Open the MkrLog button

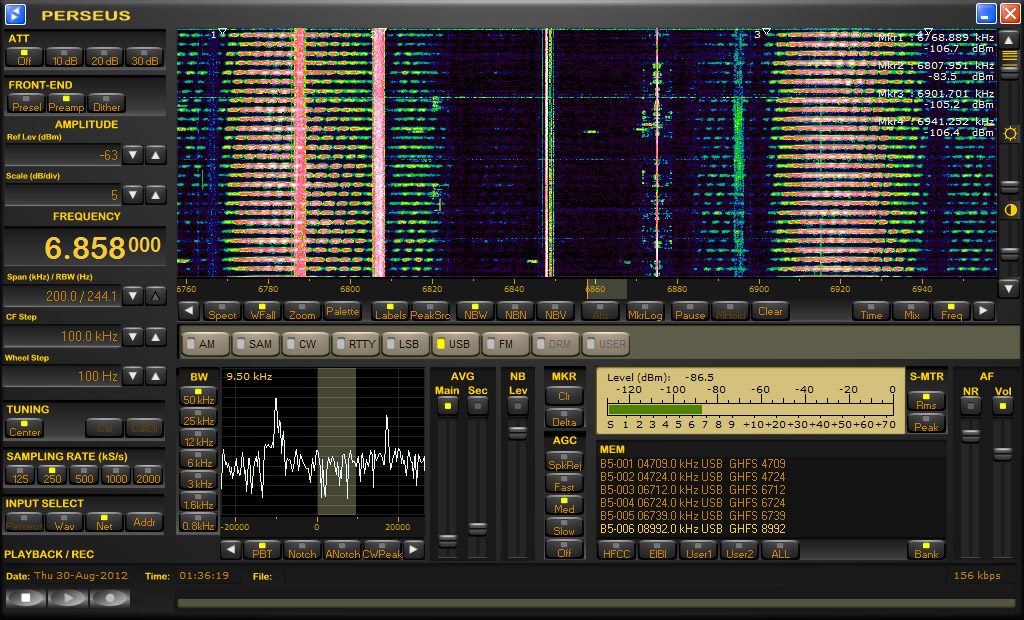[x=645, y=311]
